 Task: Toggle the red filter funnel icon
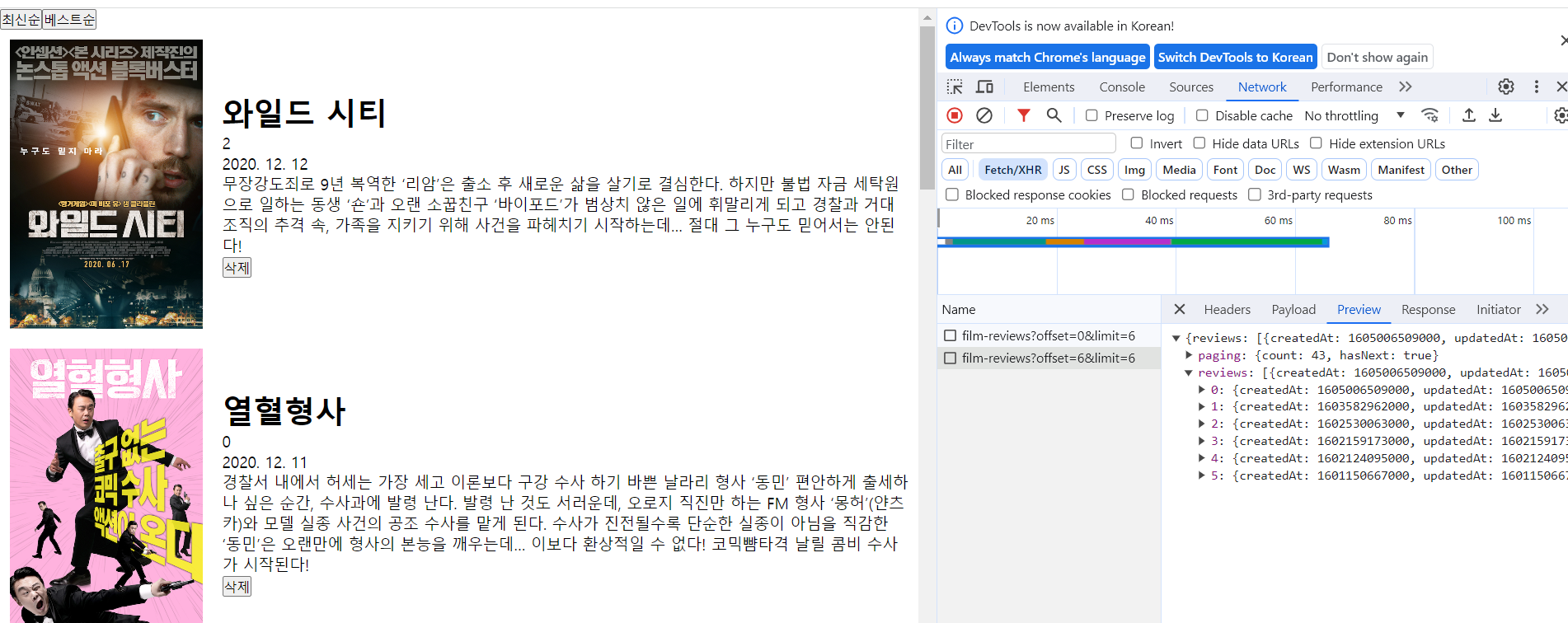click(x=1023, y=115)
